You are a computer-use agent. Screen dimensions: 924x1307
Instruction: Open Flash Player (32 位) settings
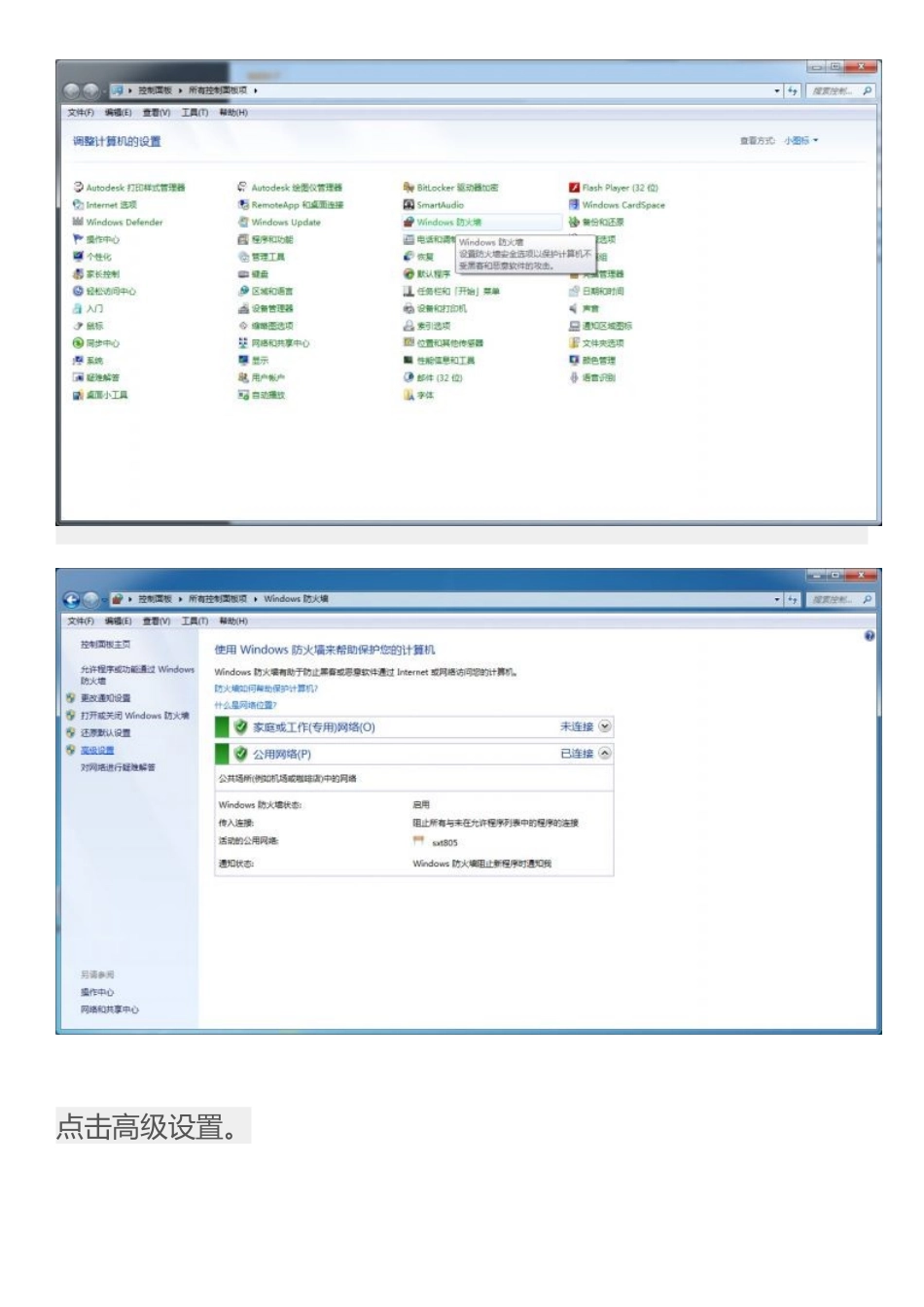pyautogui.click(x=619, y=188)
